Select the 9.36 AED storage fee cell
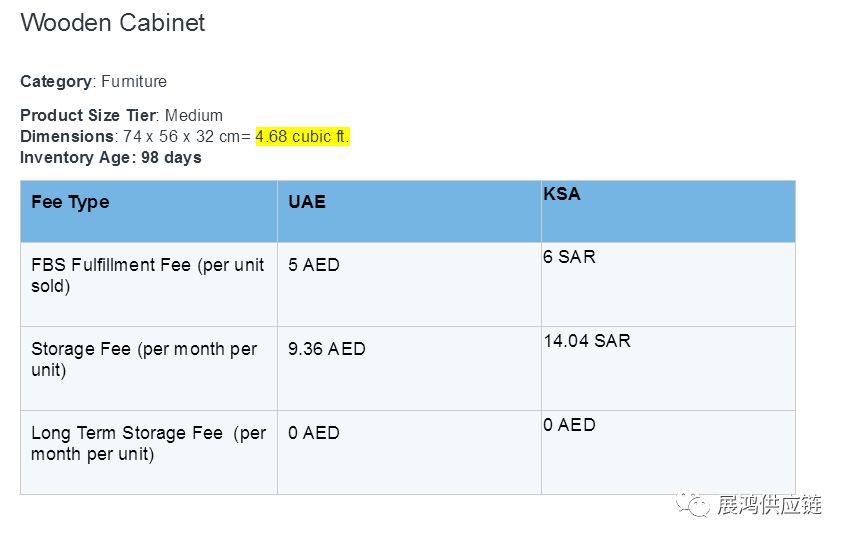849x542 pixels. [x=327, y=349]
